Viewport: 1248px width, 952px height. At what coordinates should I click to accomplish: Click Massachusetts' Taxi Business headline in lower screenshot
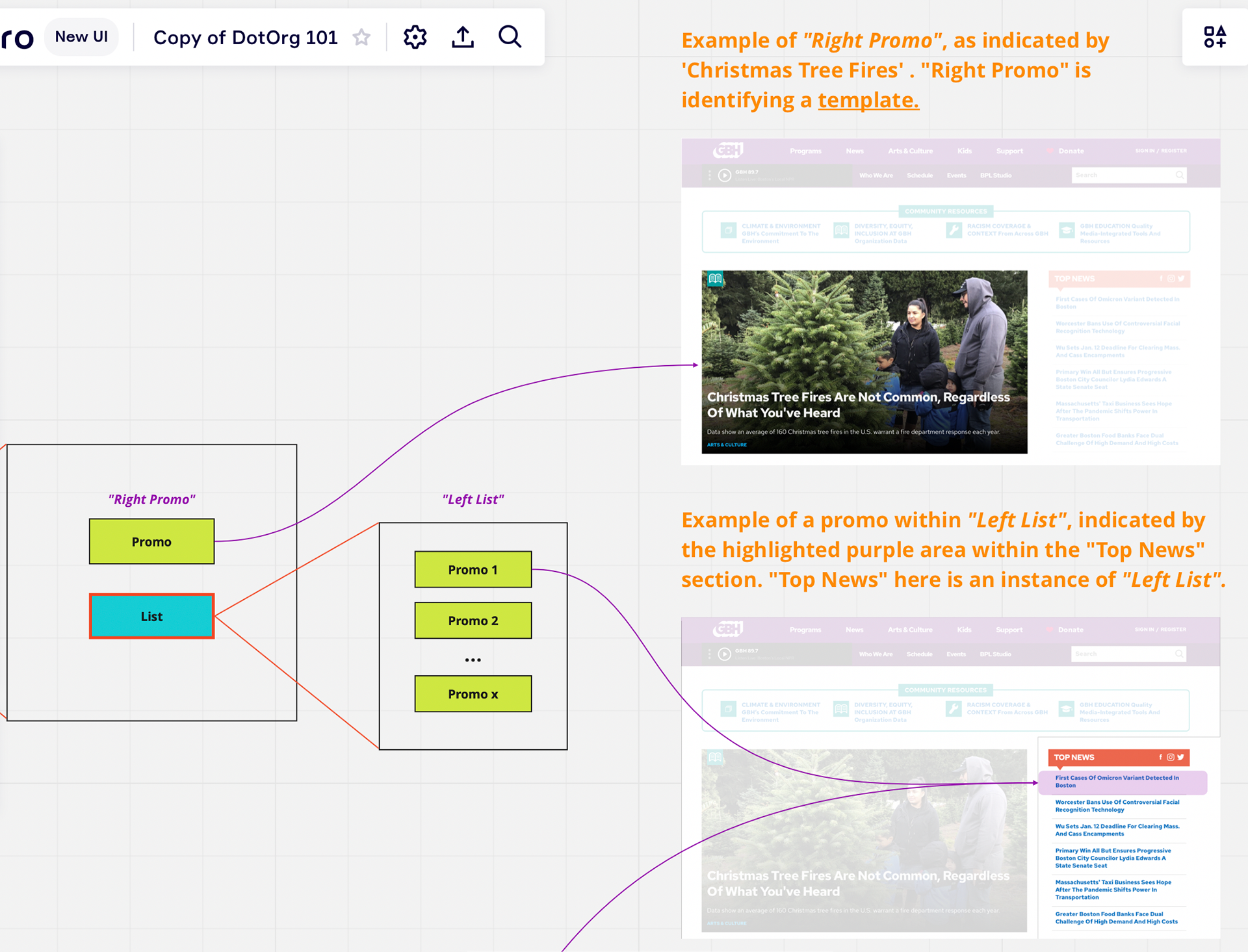tap(1113, 890)
